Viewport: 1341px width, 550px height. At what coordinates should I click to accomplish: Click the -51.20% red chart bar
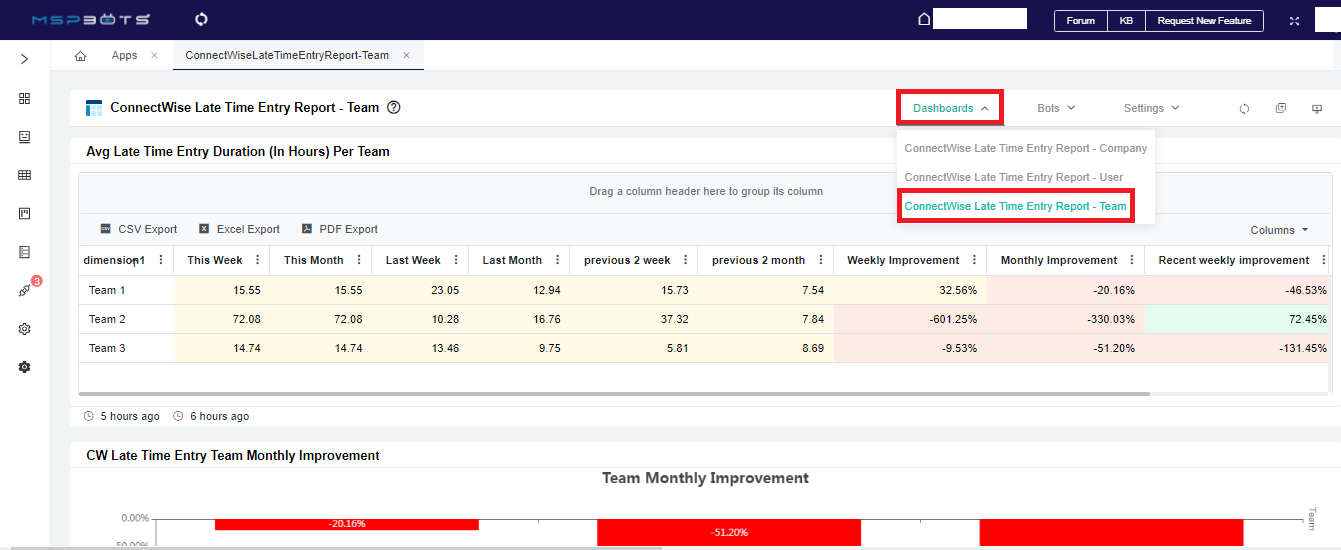729,532
